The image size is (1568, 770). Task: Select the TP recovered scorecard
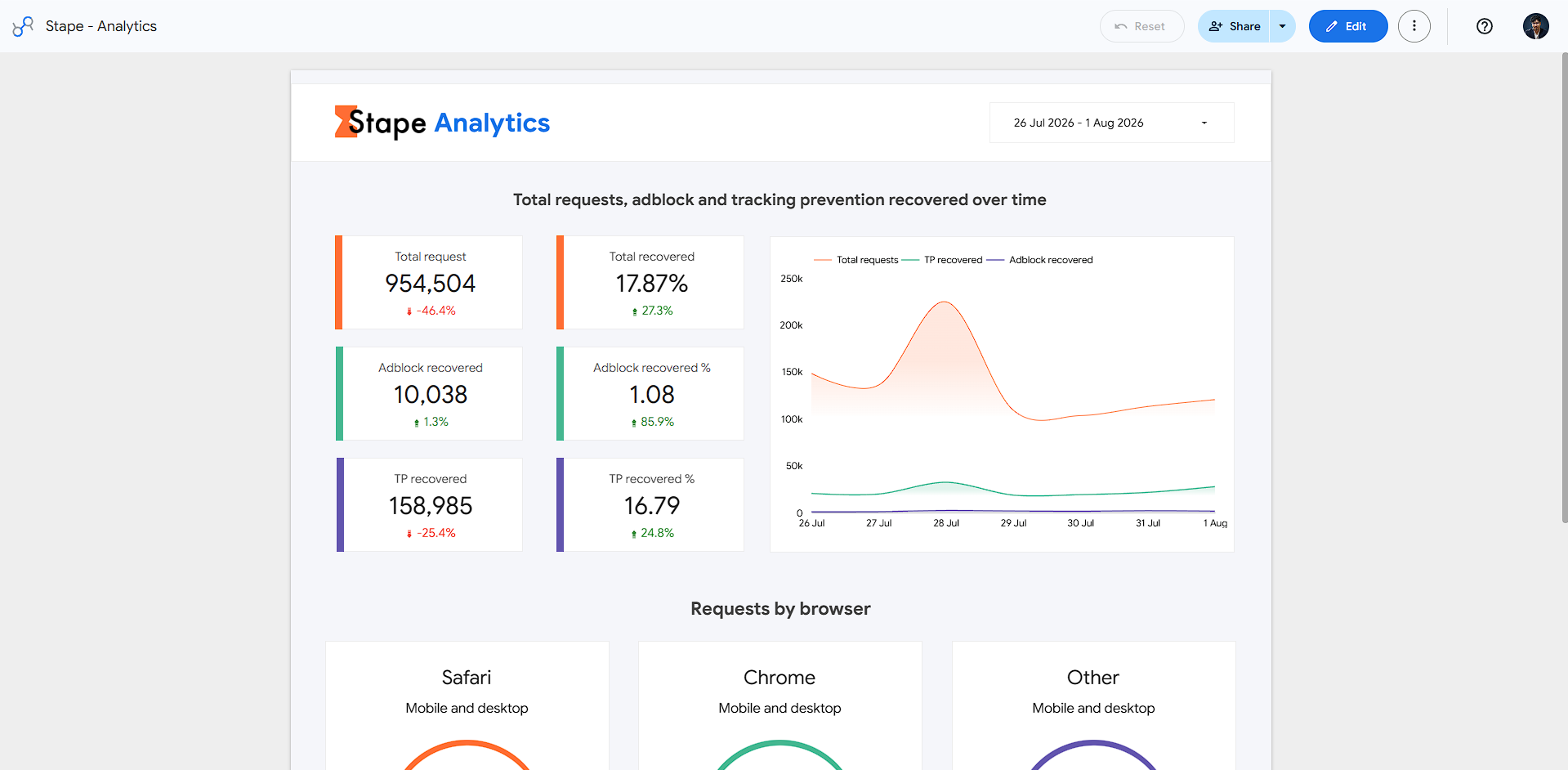tap(429, 505)
